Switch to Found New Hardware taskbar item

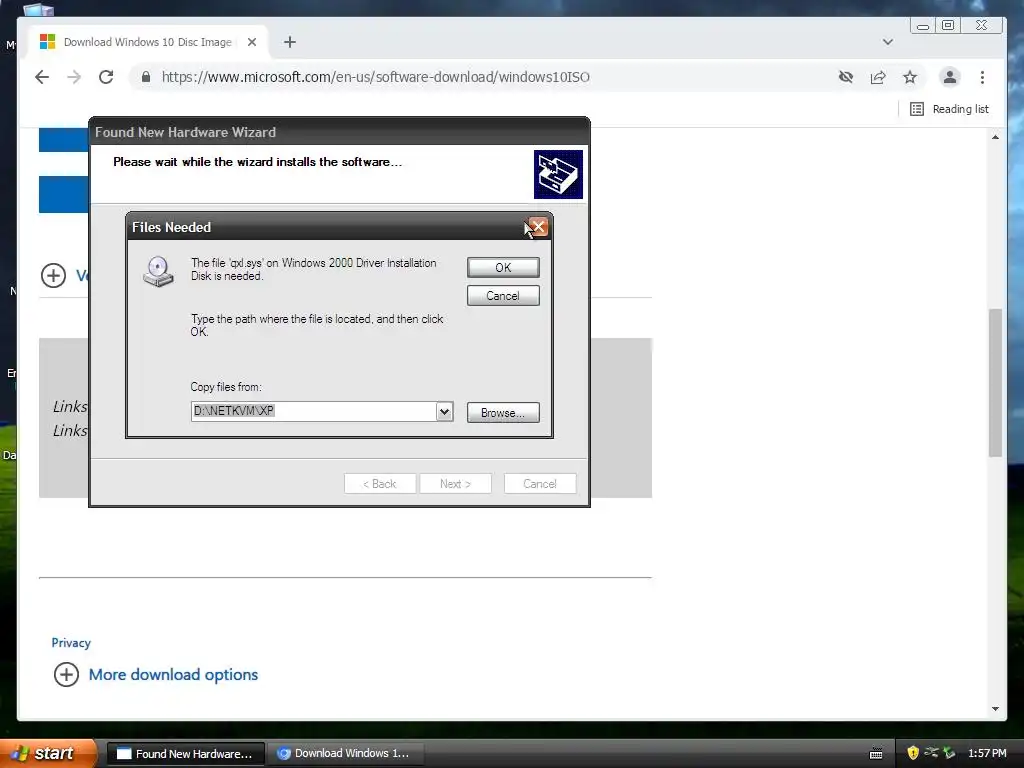[185, 754]
